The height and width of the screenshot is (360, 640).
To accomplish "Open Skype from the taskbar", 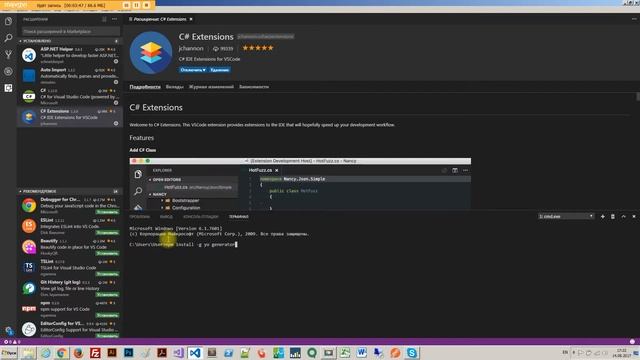I will coord(412,353).
